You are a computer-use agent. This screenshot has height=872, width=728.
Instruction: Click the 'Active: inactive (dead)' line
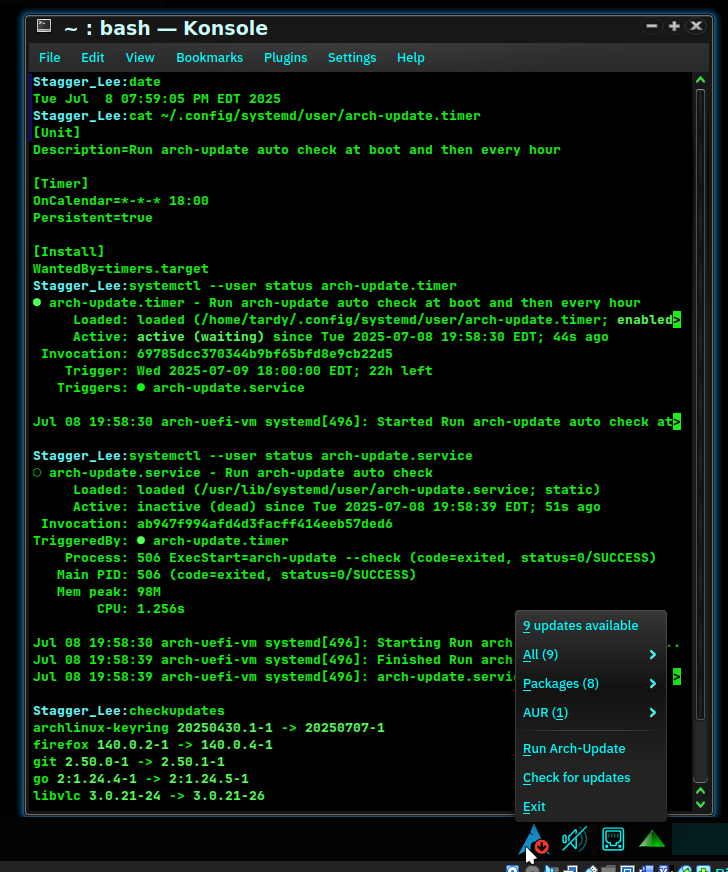[336, 507]
